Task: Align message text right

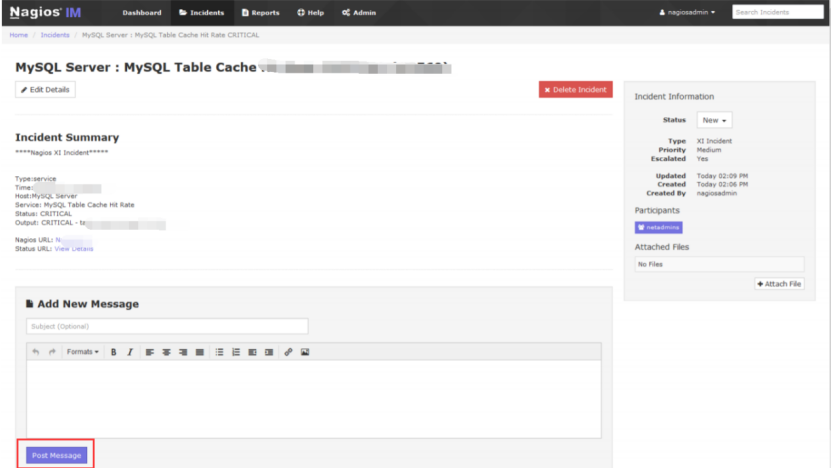Action: pyautogui.click(x=183, y=352)
